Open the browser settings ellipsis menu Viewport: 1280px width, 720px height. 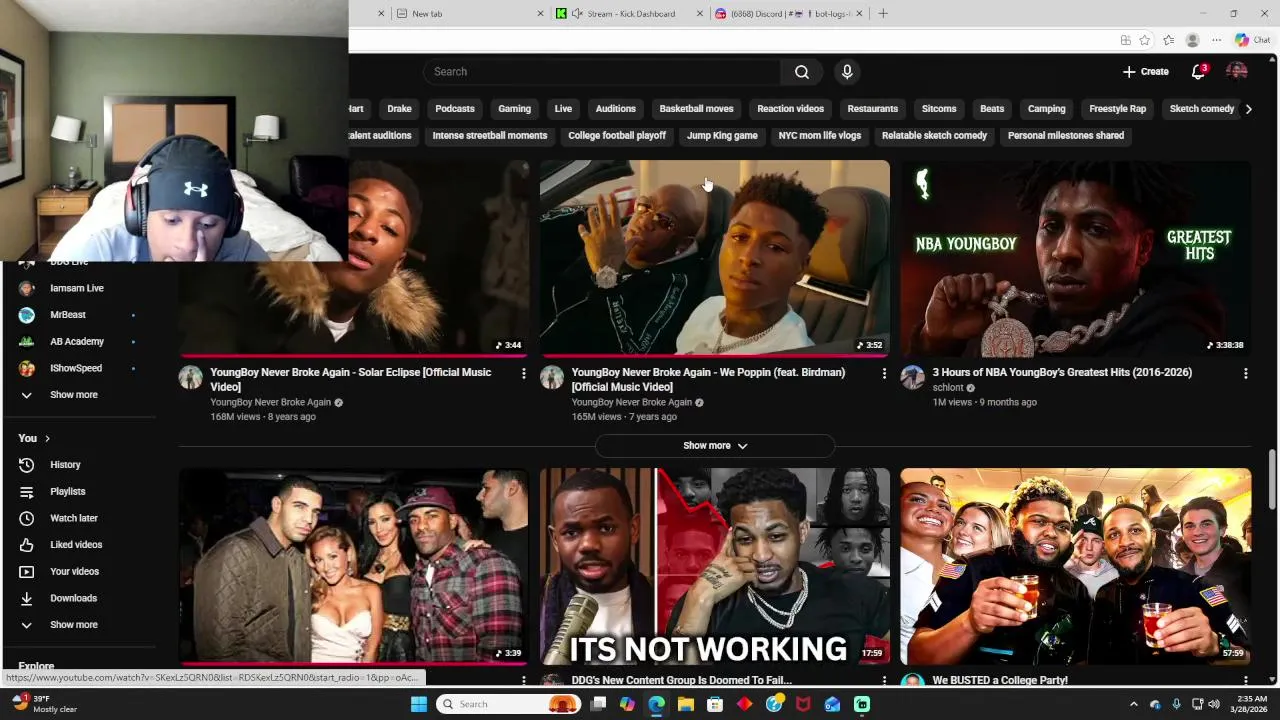coord(1216,40)
